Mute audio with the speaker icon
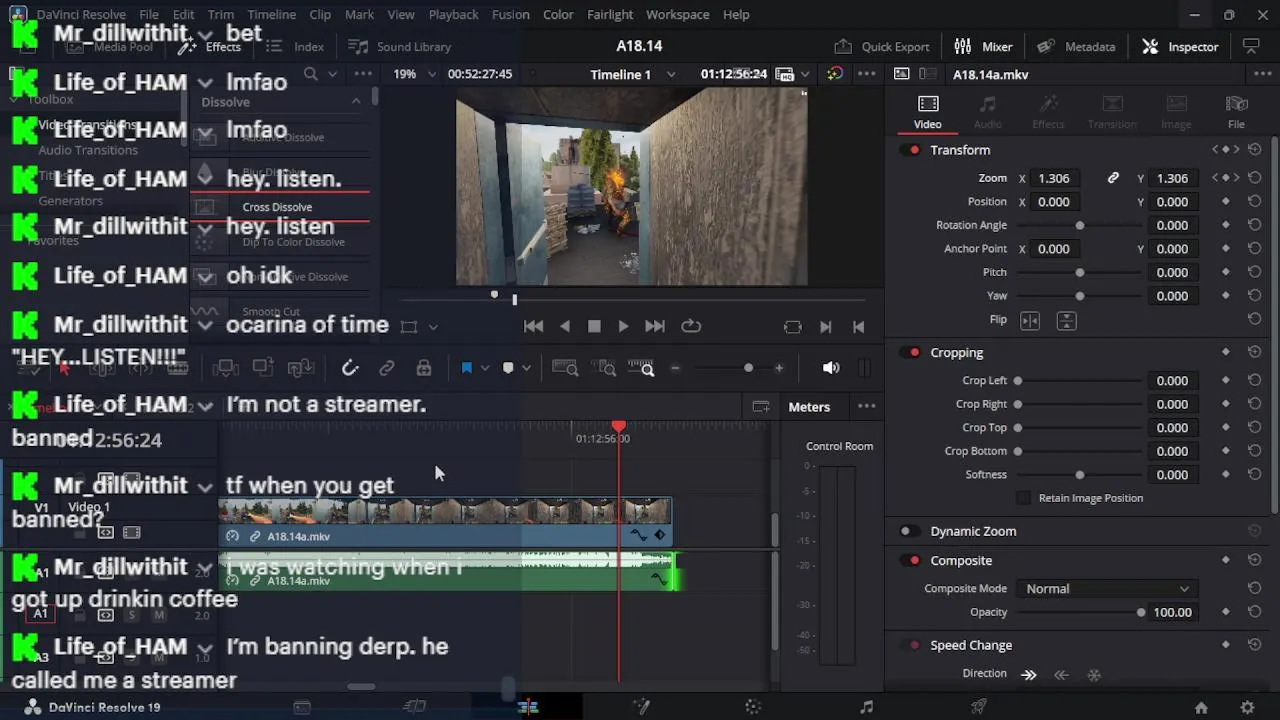The height and width of the screenshot is (720, 1280). [x=831, y=368]
